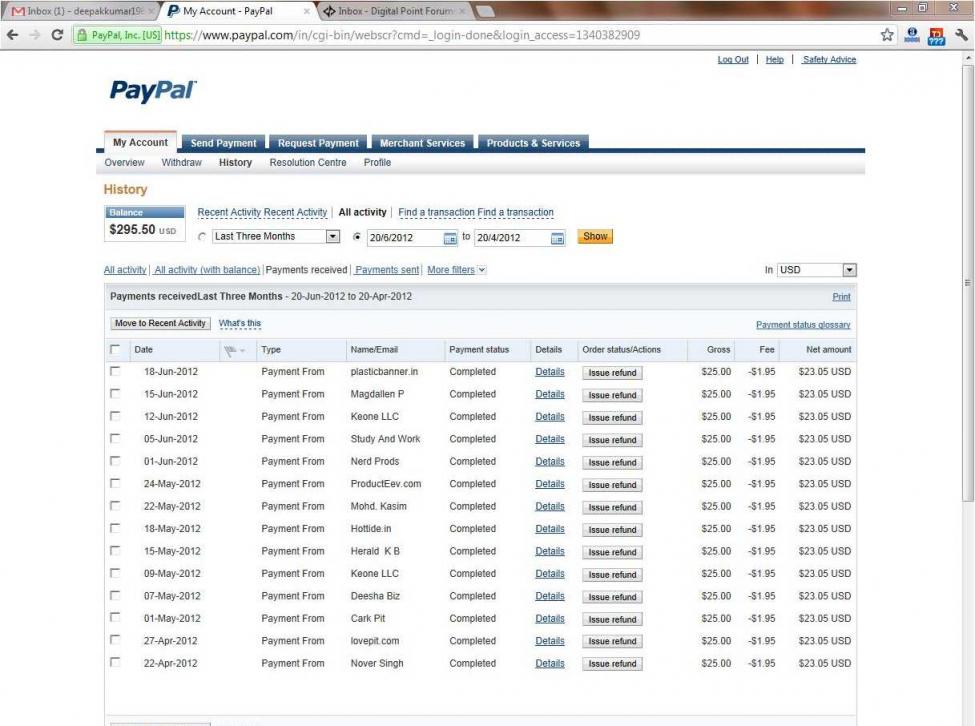This screenshot has height=726, width=975.
Task: Open the Merchant Services tab
Action: [422, 143]
